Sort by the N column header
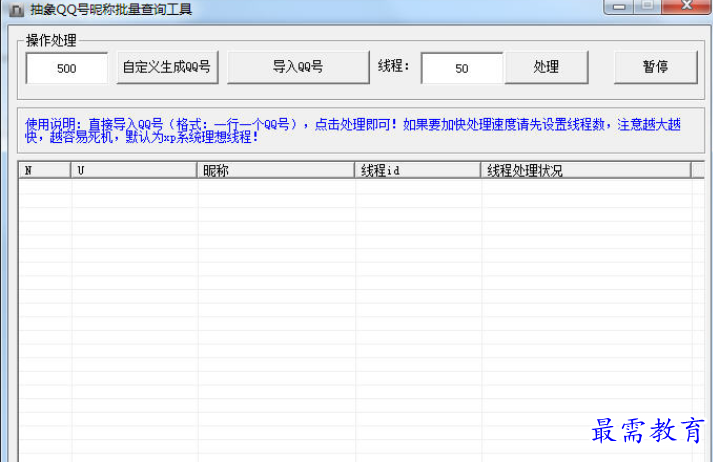Viewport: 713px width, 462px height. 45,171
